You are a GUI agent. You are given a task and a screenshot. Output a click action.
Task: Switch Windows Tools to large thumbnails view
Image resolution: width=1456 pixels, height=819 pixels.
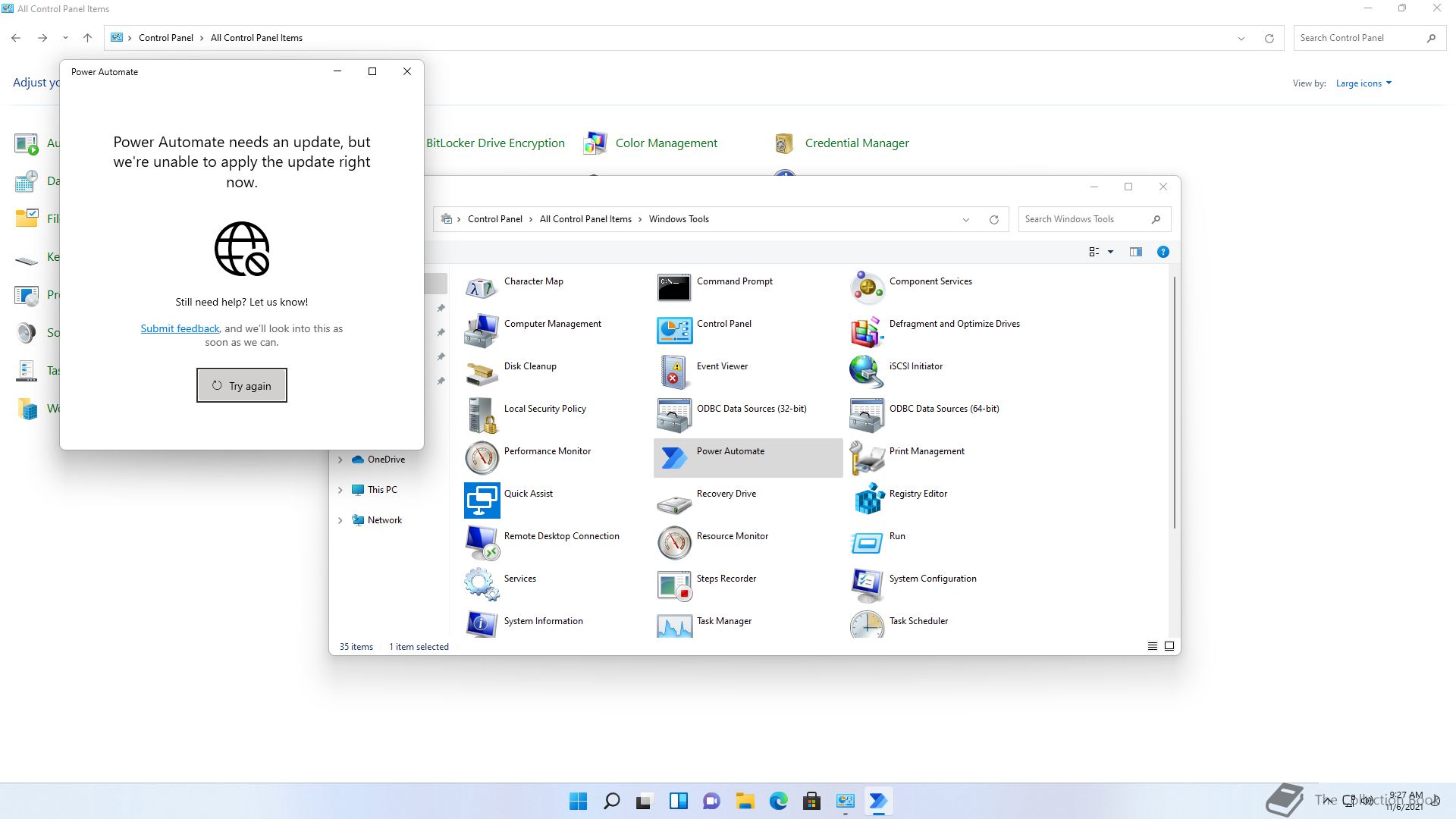(x=1169, y=646)
